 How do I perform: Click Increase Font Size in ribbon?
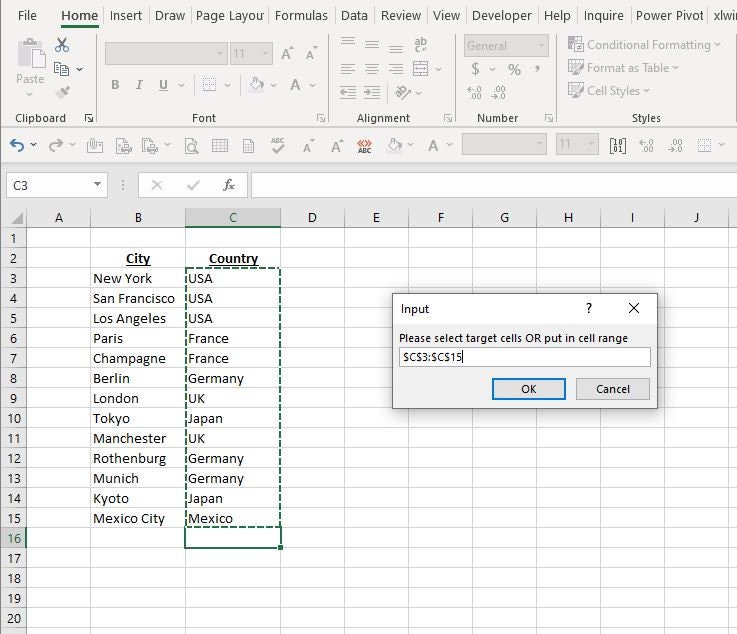pos(287,53)
